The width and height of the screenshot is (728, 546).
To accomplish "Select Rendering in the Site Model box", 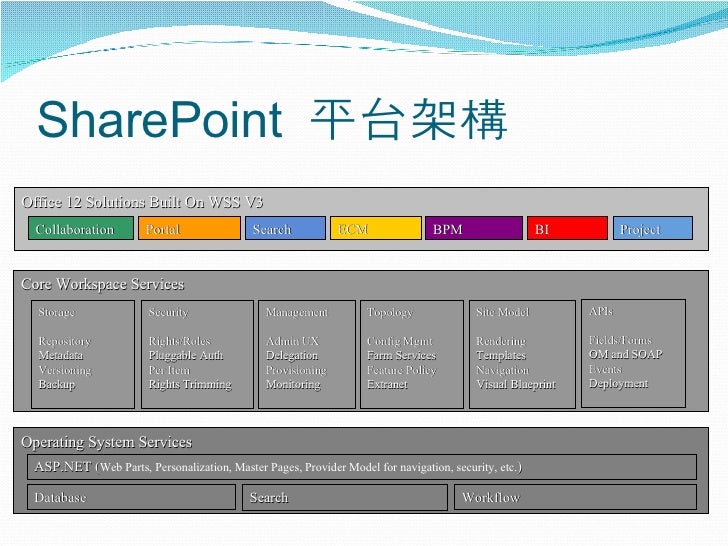I will coord(501,341).
